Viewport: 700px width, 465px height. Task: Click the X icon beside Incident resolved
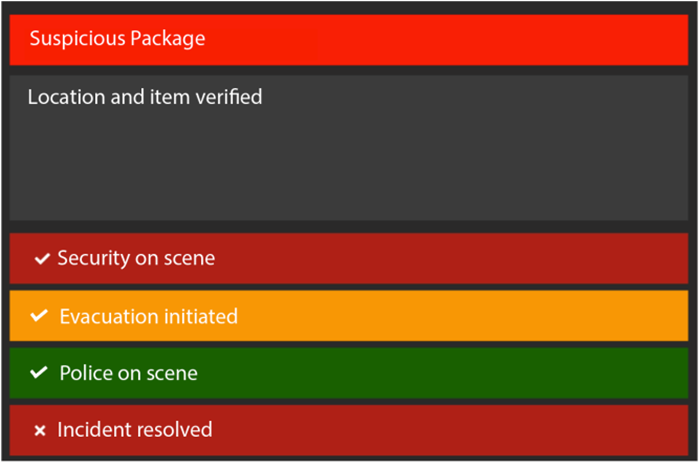pyautogui.click(x=40, y=431)
